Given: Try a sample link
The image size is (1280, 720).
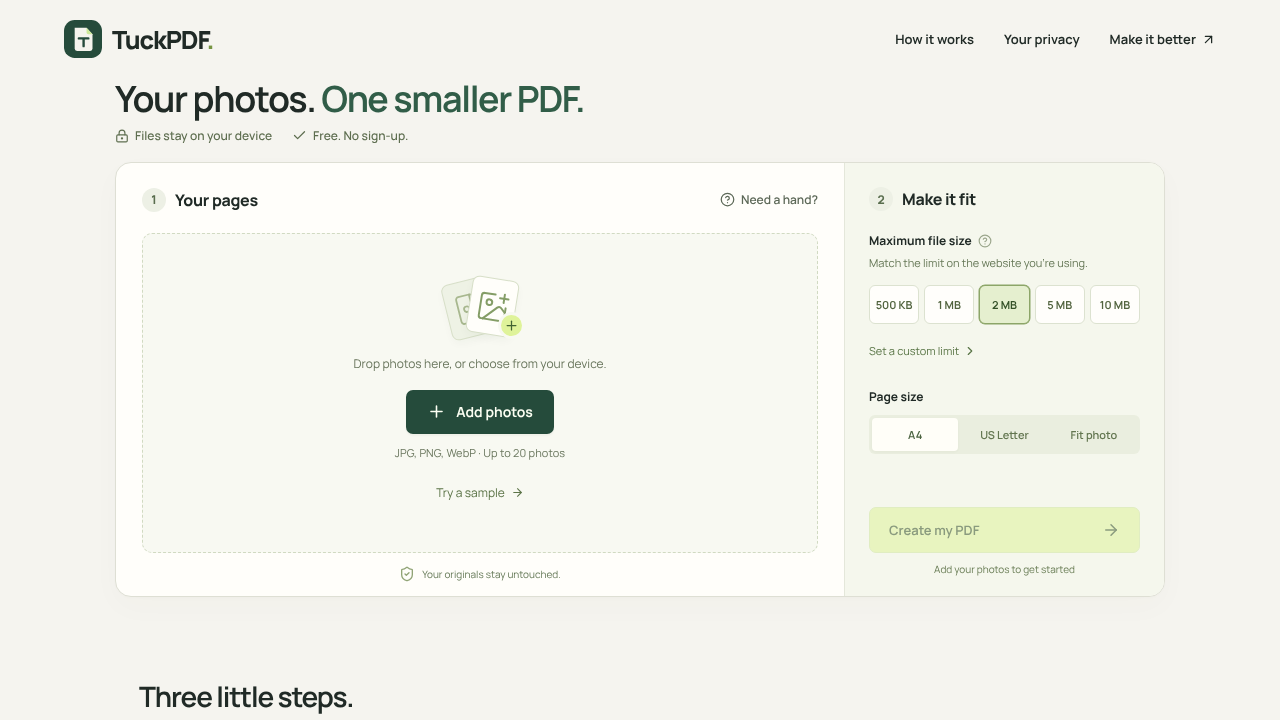Looking at the screenshot, I should [x=480, y=493].
